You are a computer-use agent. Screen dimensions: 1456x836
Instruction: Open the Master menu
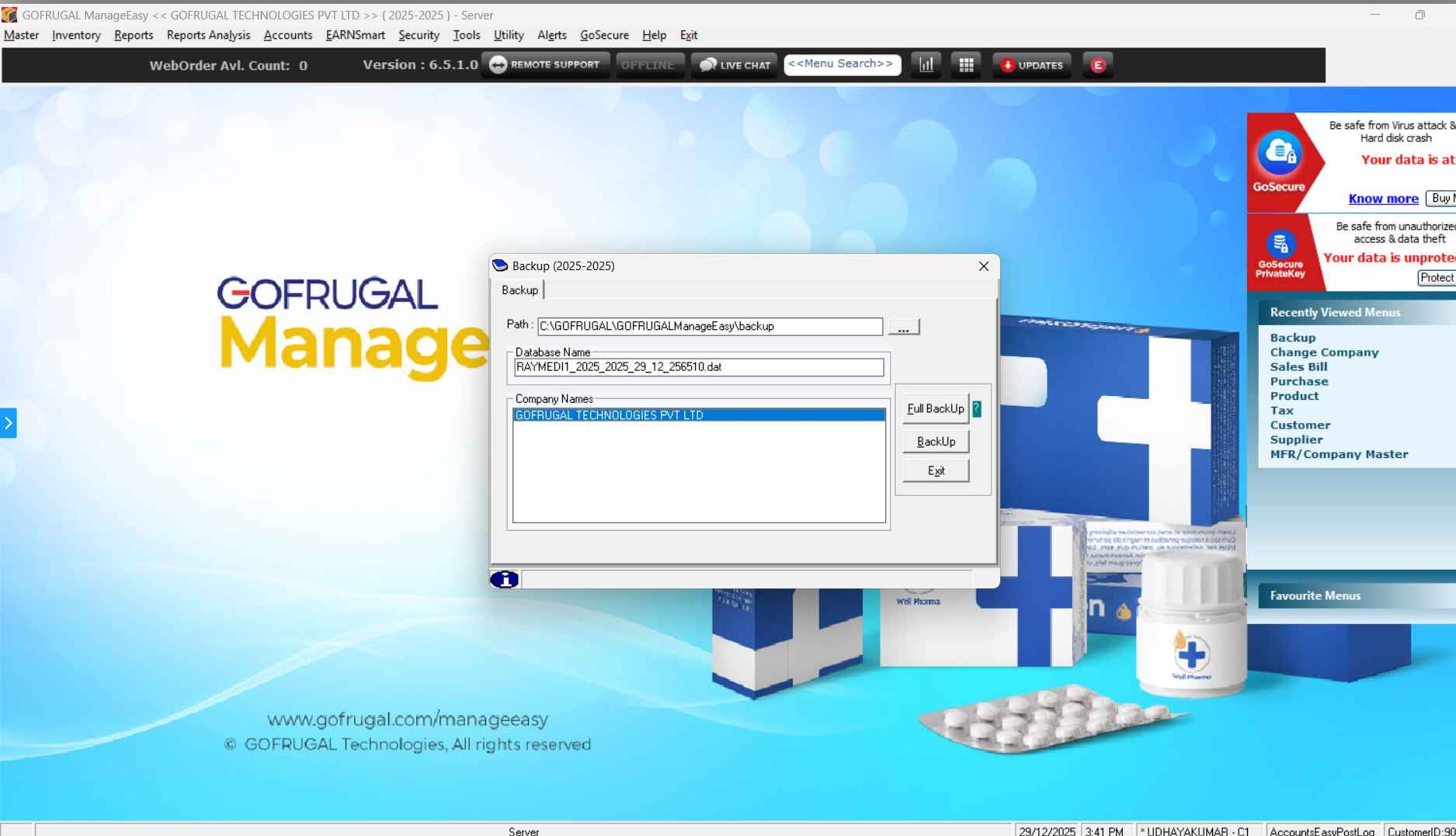click(x=21, y=35)
